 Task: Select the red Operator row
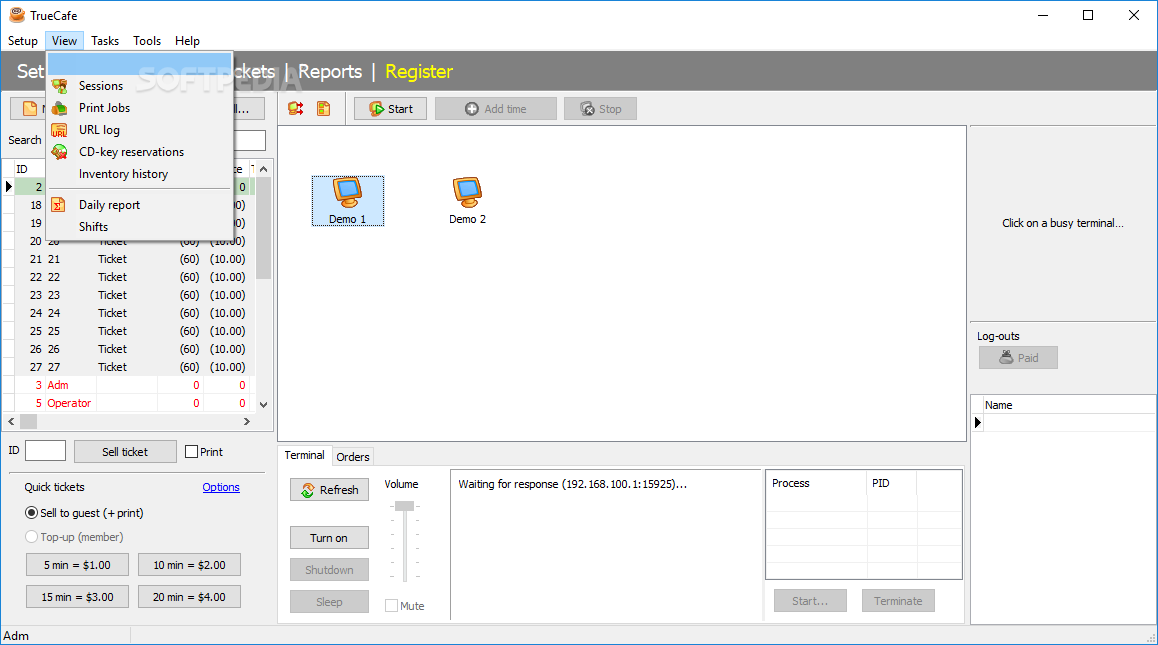pyautogui.click(x=127, y=403)
